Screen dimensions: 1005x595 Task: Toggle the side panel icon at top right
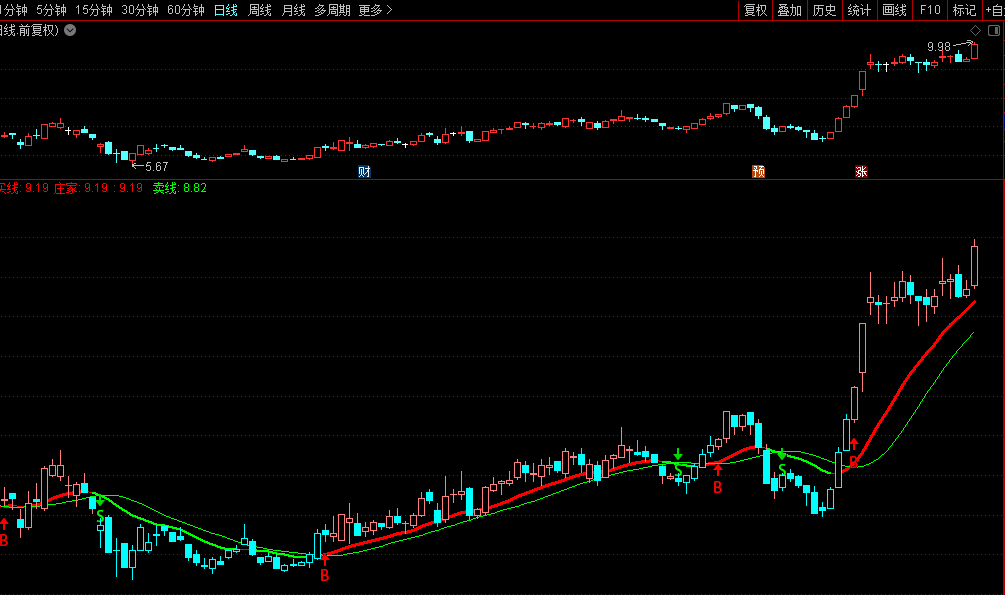(993, 31)
